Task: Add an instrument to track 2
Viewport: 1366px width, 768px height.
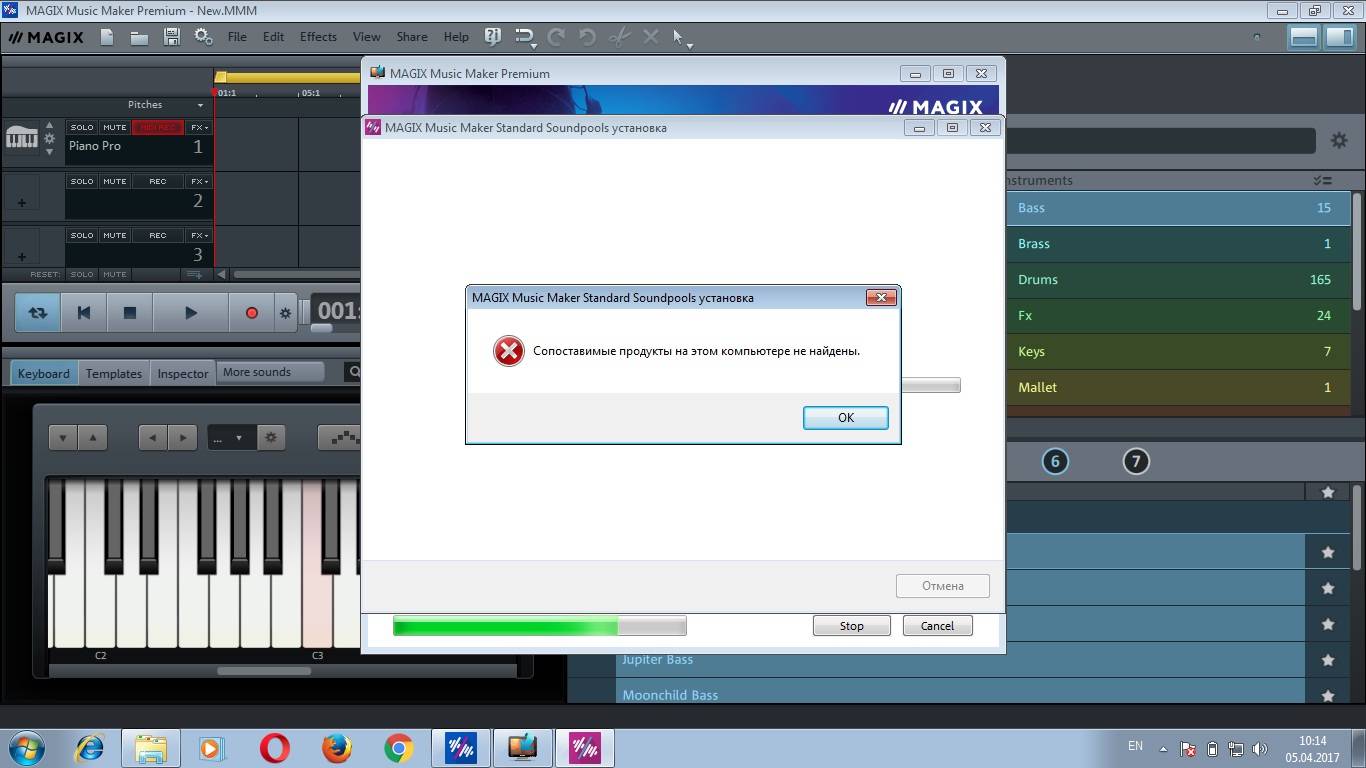Action: (21, 202)
